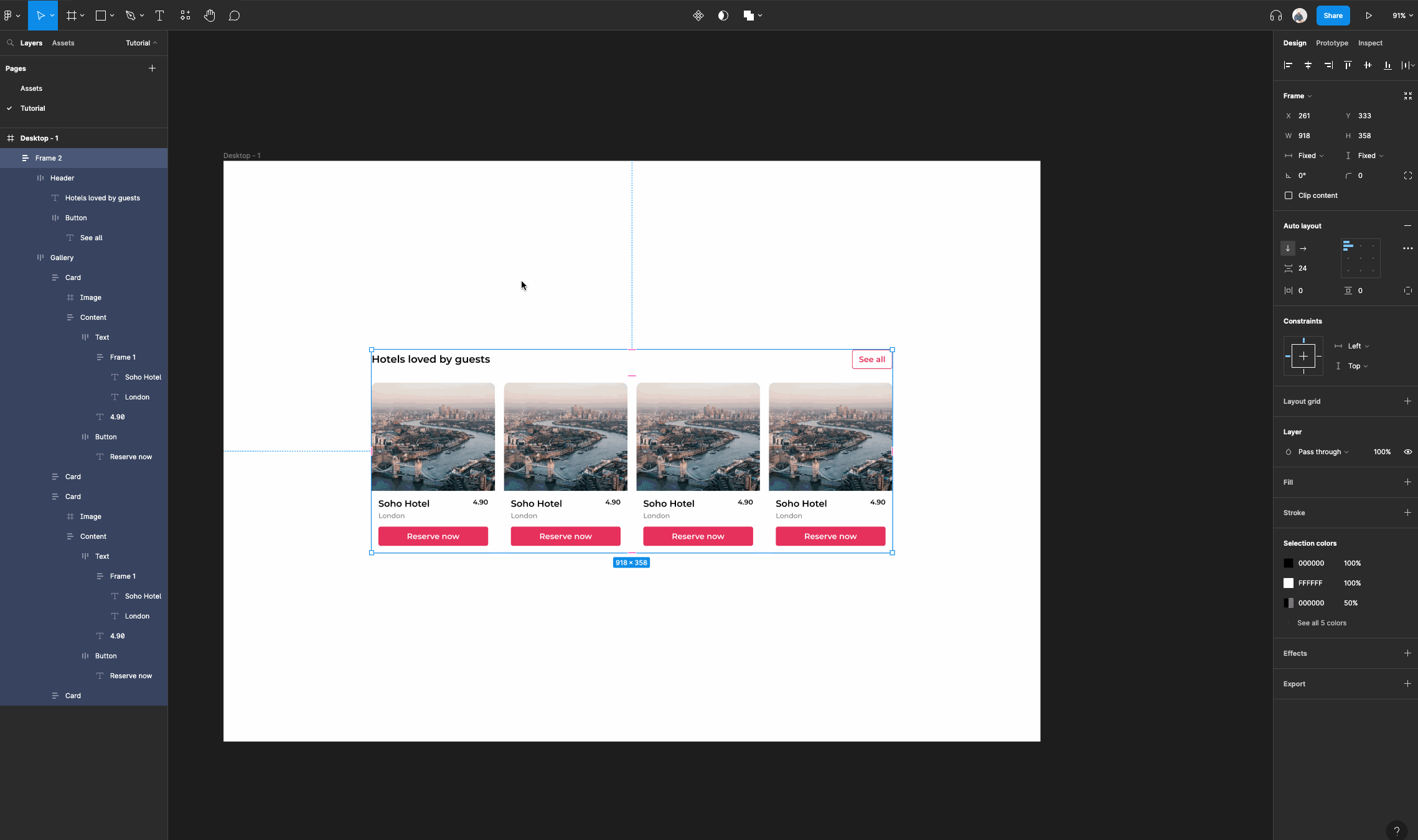Click See all 5 colors
The width and height of the screenshot is (1418, 840).
(x=1322, y=623)
